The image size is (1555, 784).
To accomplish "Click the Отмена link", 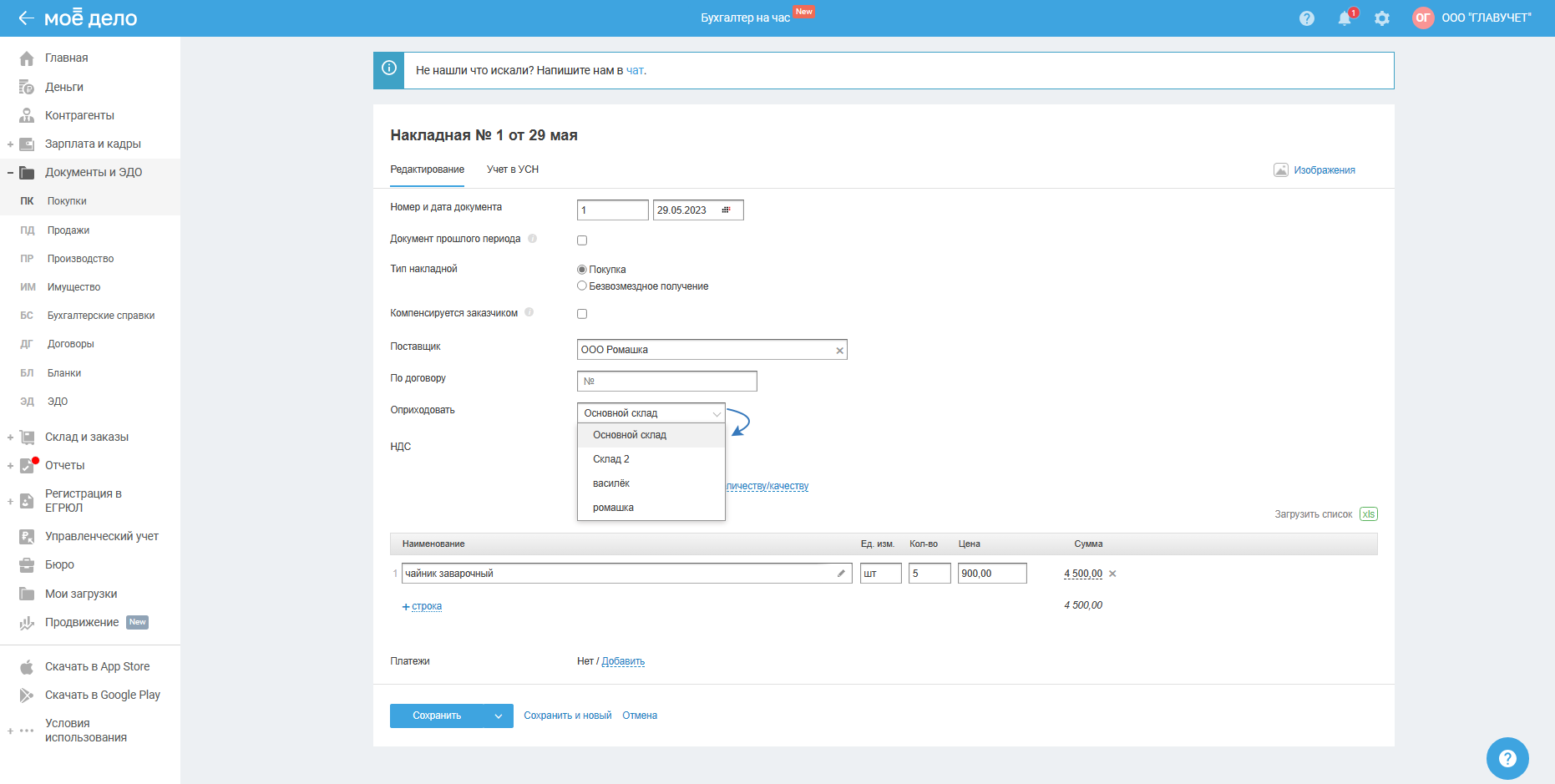I will tap(640, 716).
